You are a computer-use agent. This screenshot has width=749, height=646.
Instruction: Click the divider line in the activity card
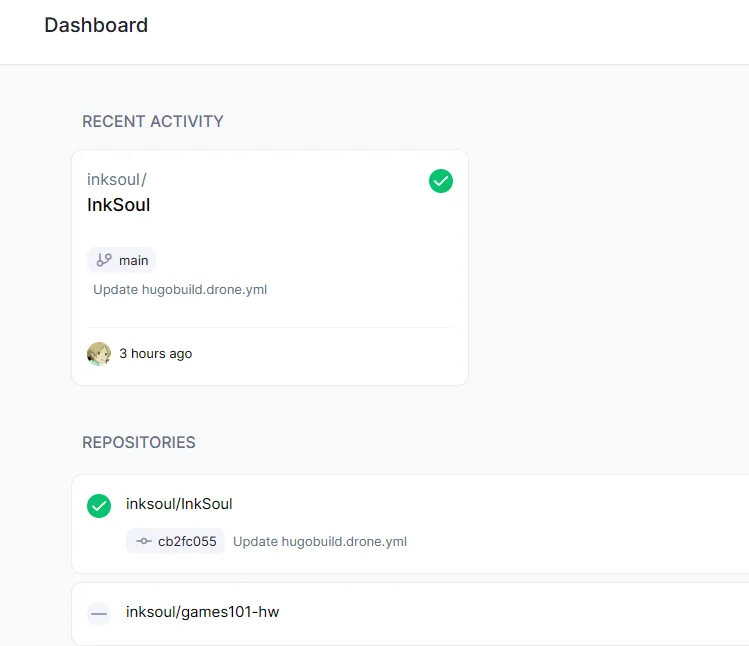270,327
